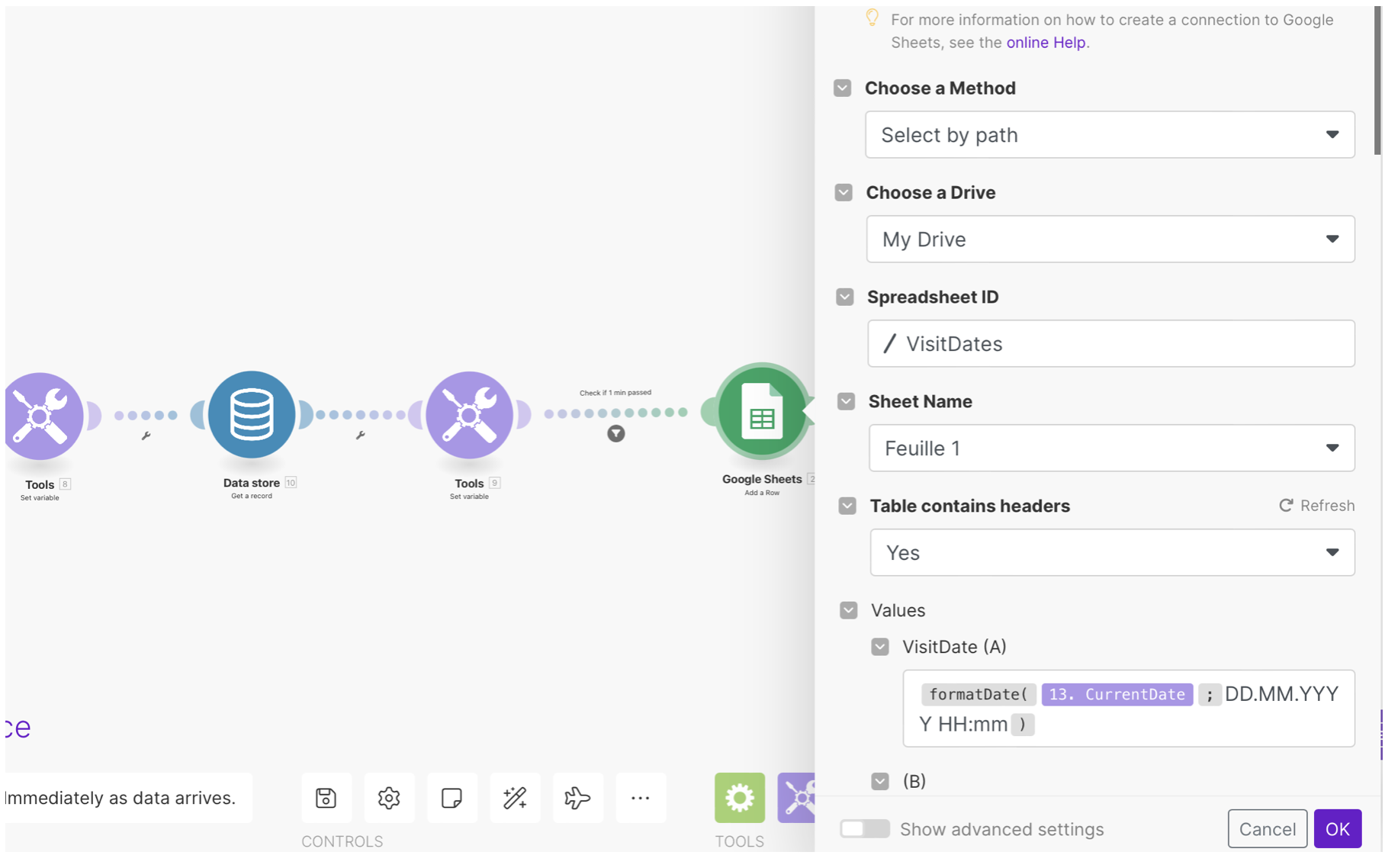Toggle the Choose a Drive field checkbox

[x=844, y=192]
